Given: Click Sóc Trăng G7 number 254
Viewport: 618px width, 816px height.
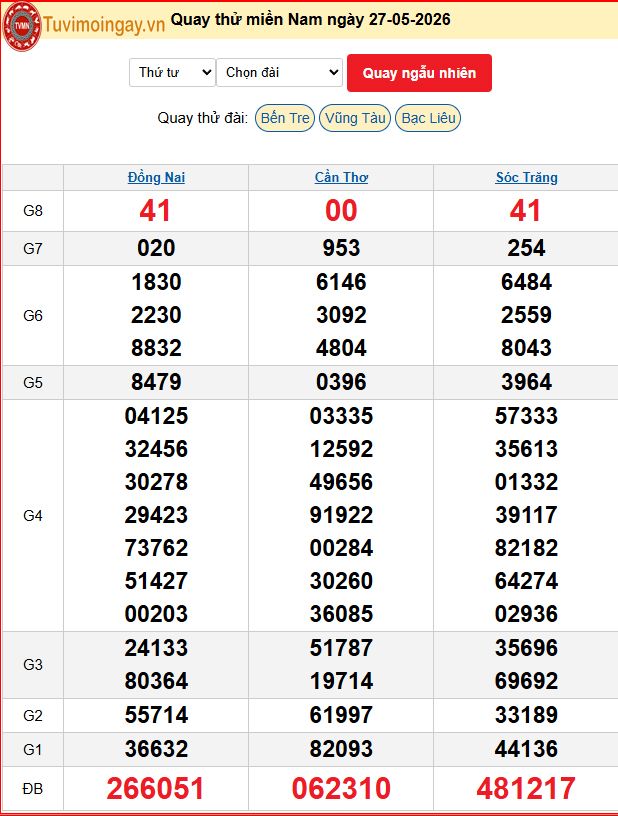Looking at the screenshot, I should coord(526,248).
